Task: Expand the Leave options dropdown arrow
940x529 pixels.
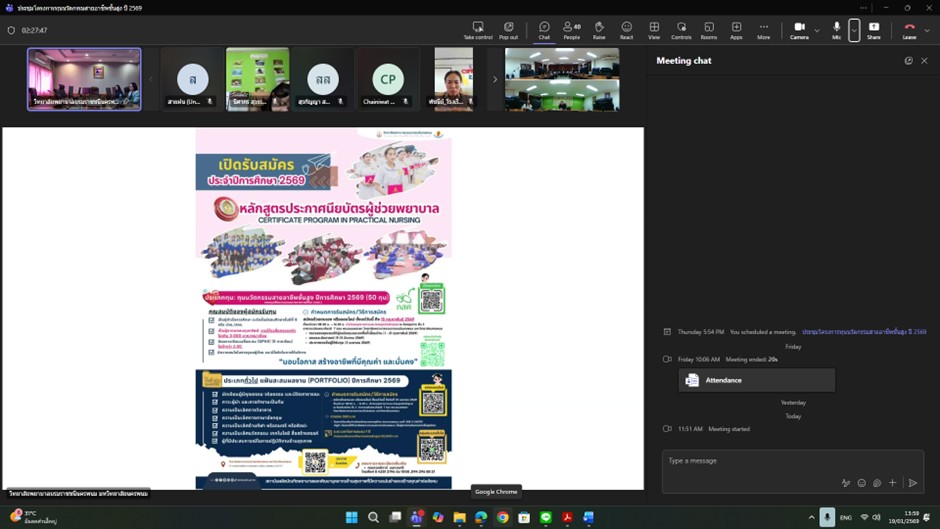Action: (x=927, y=31)
